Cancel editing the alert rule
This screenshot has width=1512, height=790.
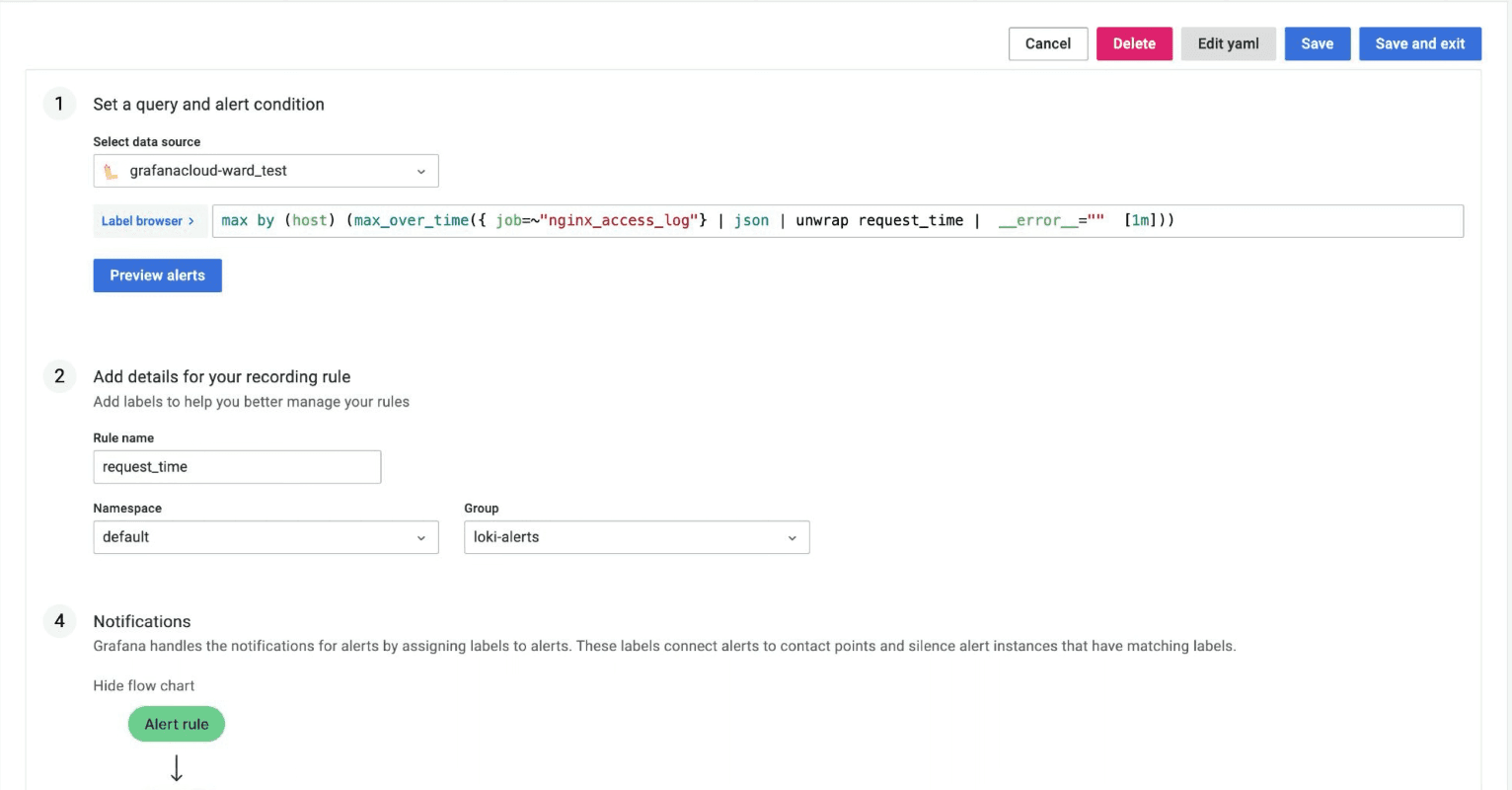1048,43
